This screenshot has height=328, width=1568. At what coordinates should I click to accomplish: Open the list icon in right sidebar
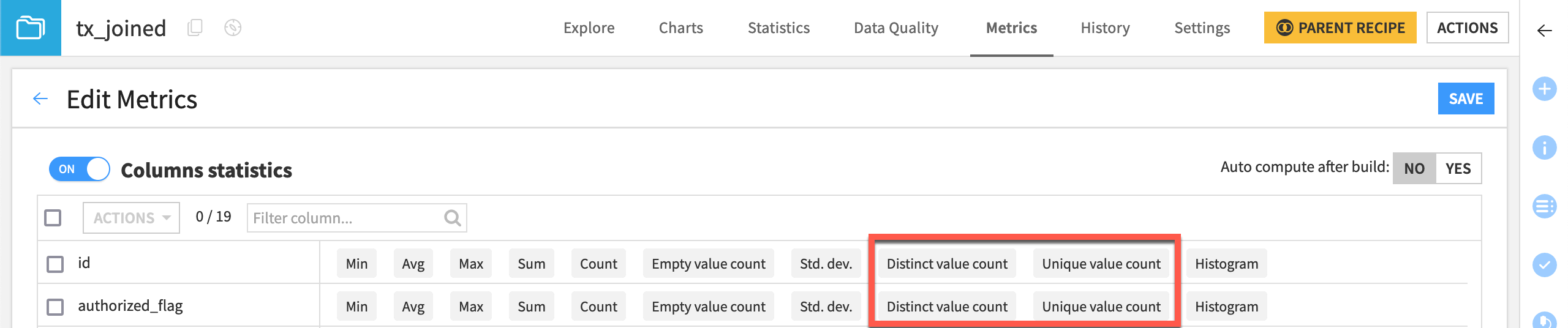[1545, 206]
